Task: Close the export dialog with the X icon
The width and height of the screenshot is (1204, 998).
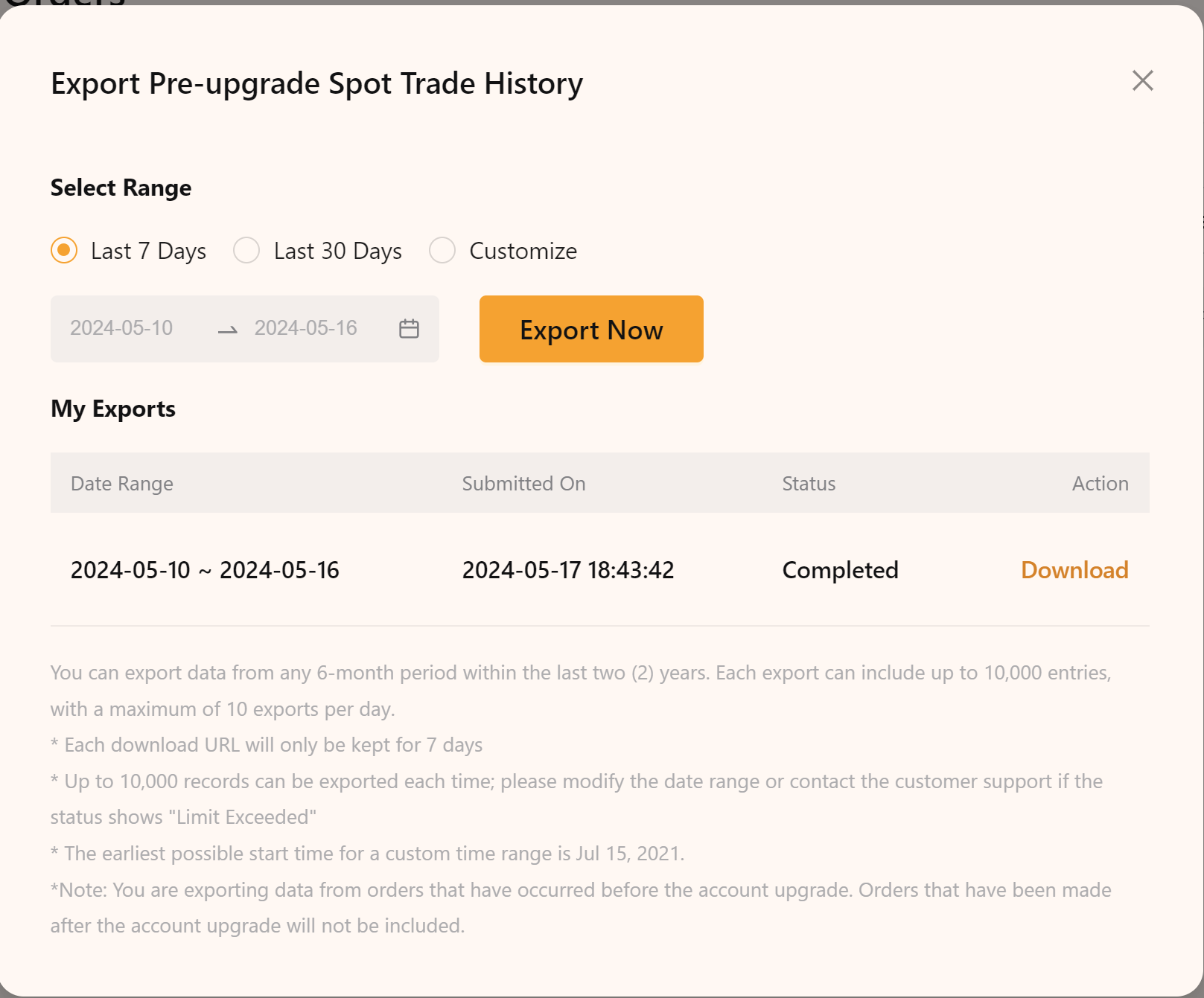Action: 1142,81
